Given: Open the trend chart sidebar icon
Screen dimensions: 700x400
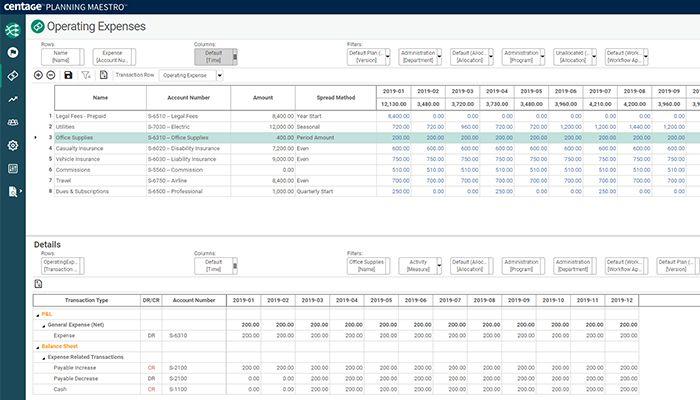Looking at the screenshot, I should coord(12,99).
